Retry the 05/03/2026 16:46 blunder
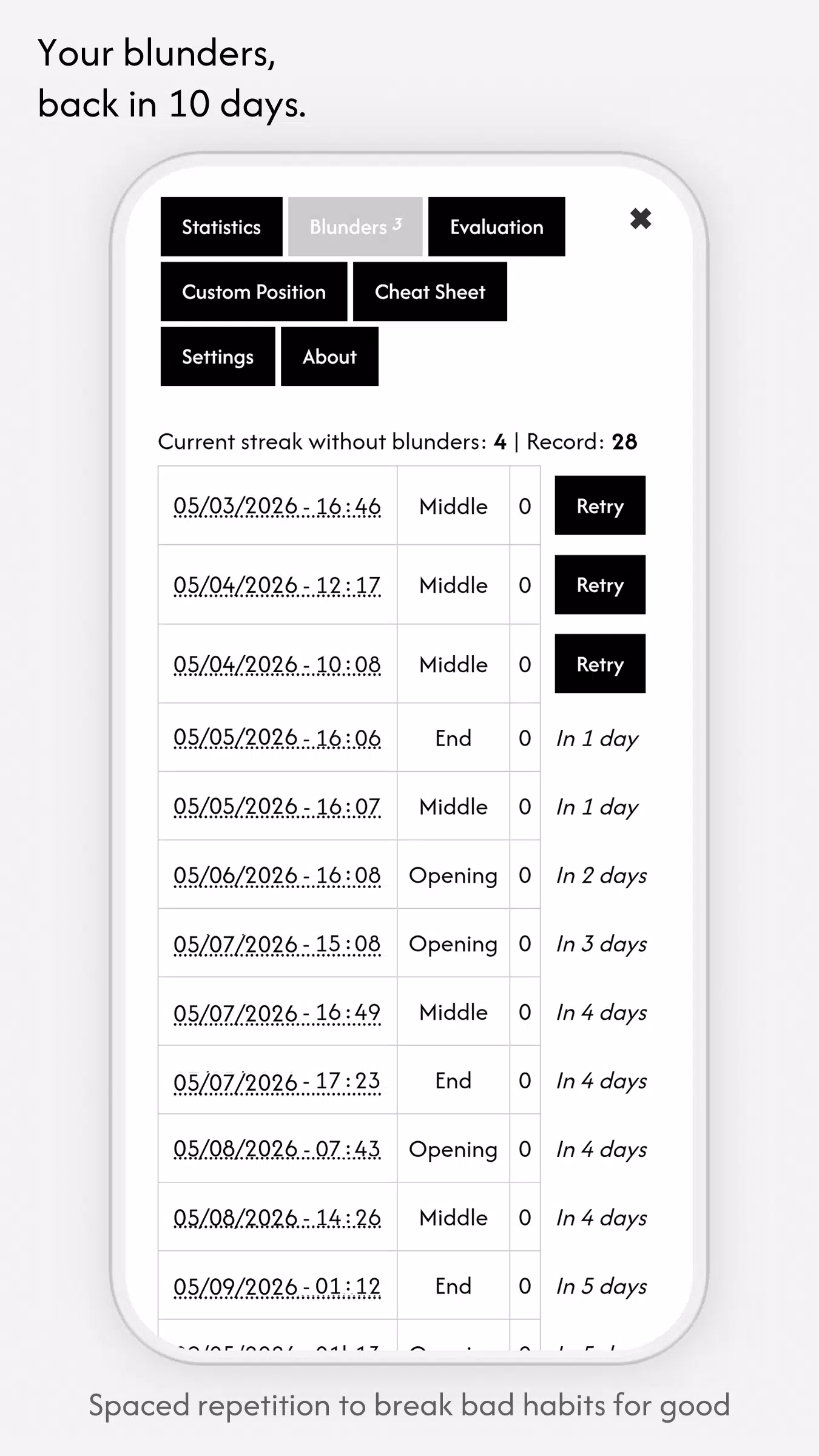819x1456 pixels. click(x=600, y=505)
